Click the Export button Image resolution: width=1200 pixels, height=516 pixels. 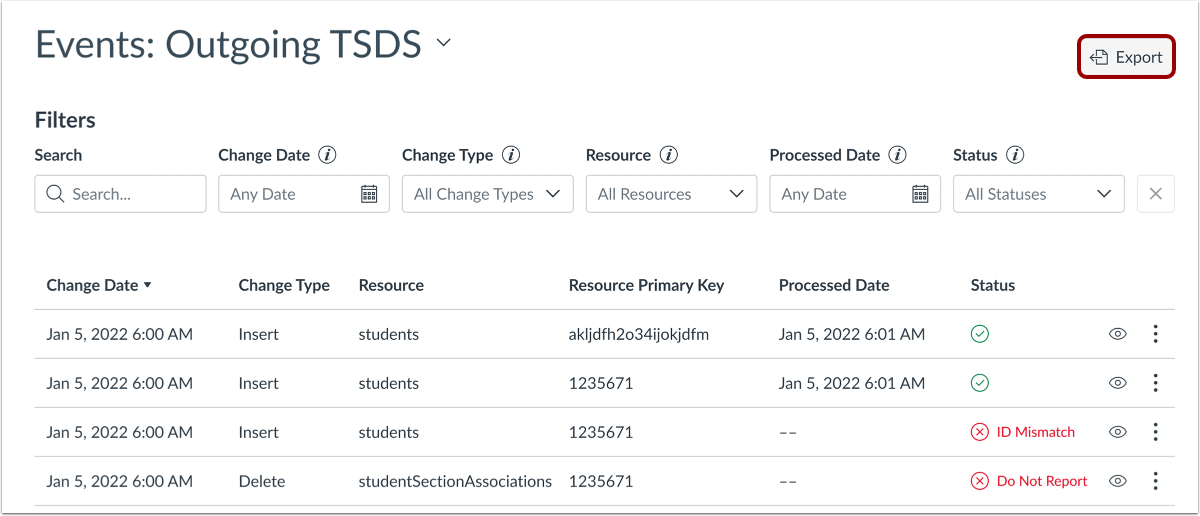[x=1126, y=57]
